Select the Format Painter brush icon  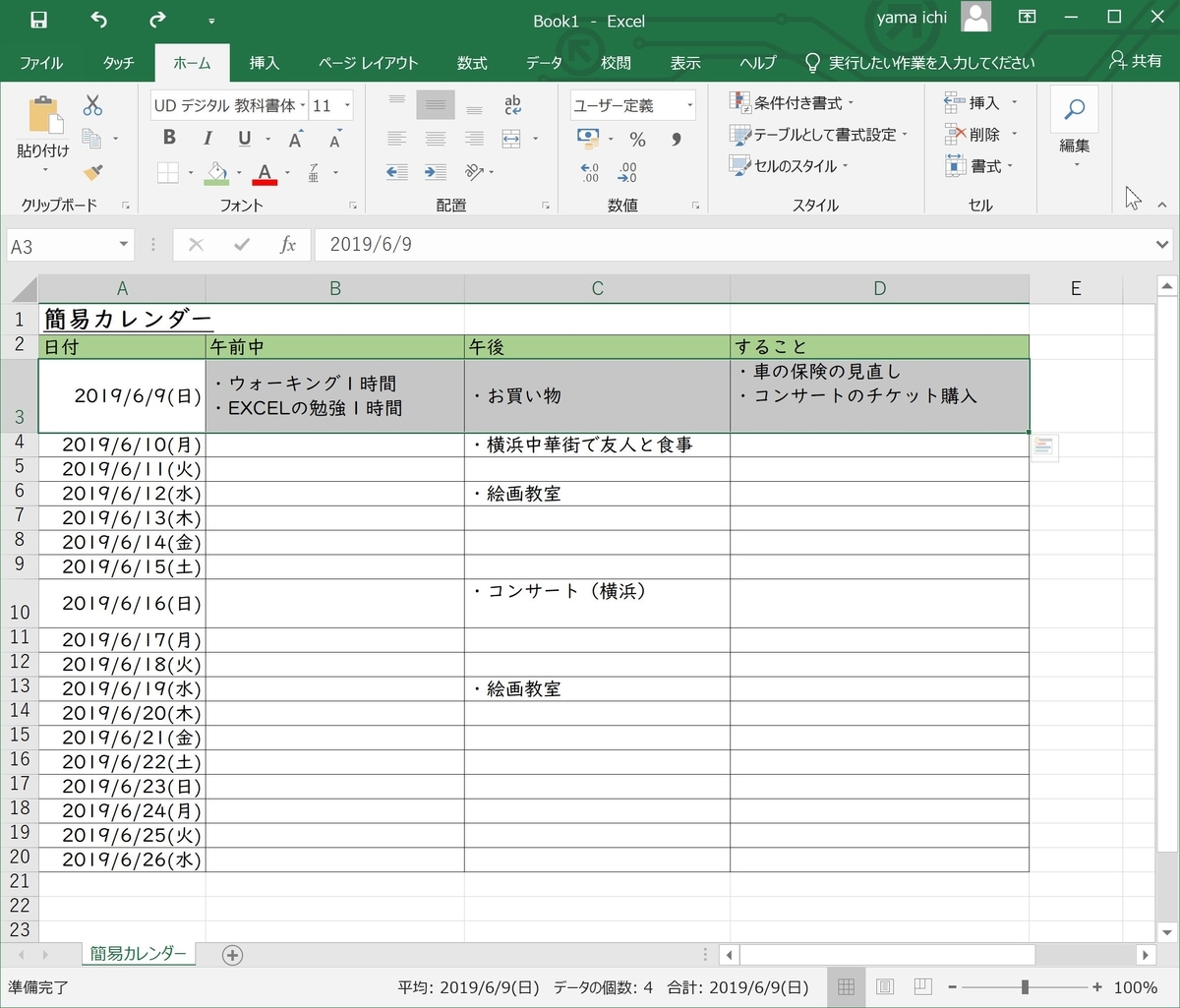[x=93, y=173]
